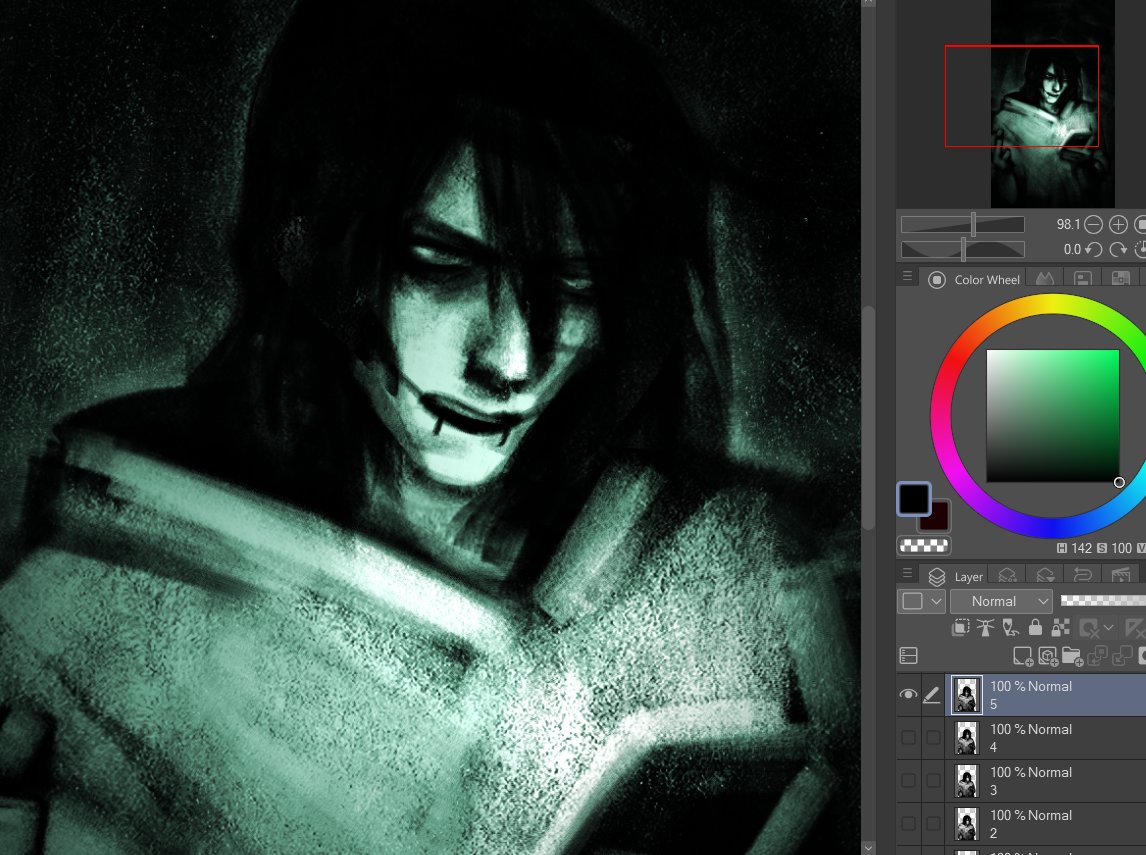Show layer 2 with its visibility box
This screenshot has width=1146, height=855.
[x=908, y=823]
